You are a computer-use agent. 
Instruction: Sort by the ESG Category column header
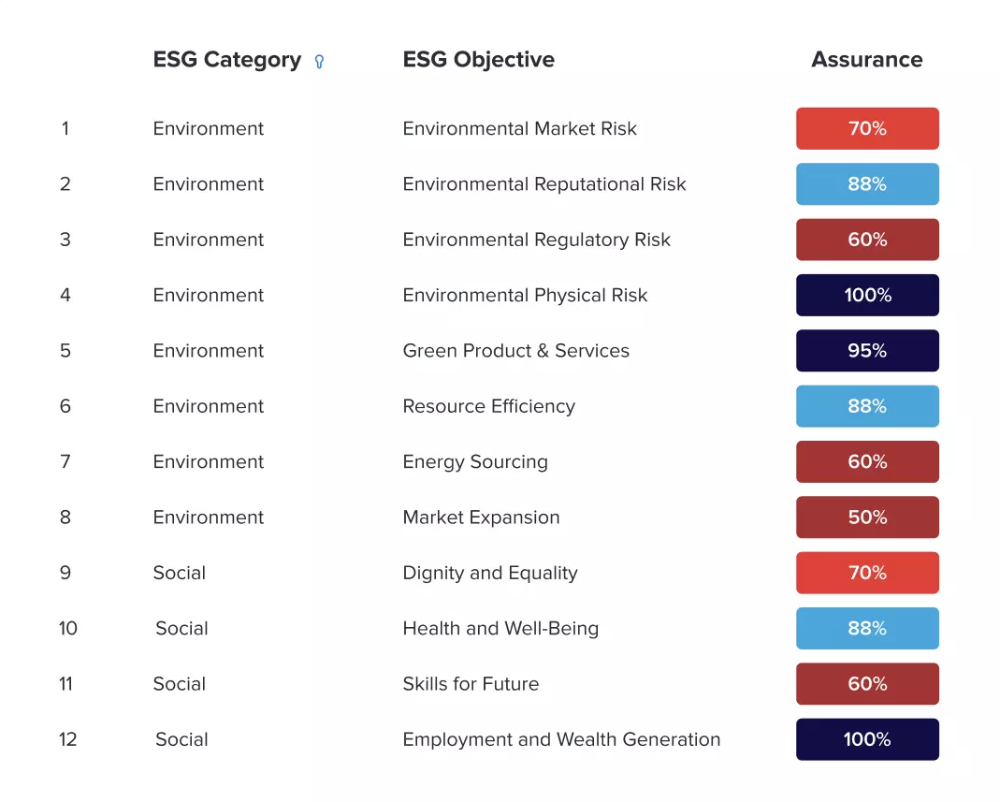[x=226, y=59]
